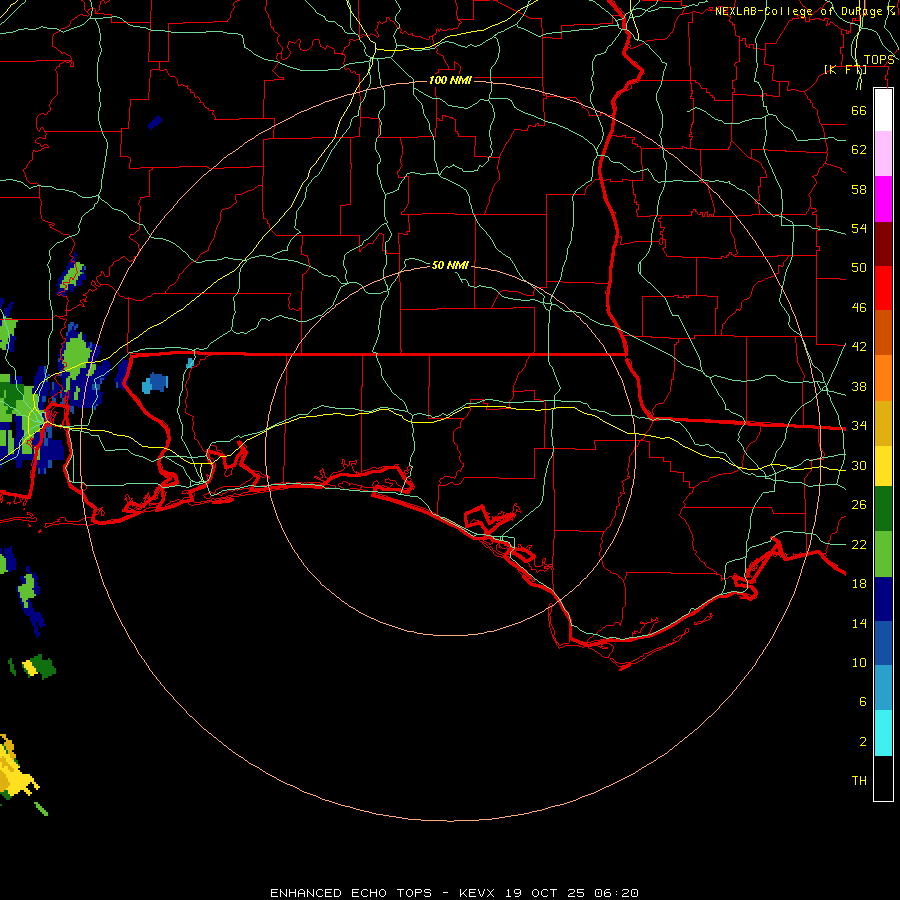The image size is (900, 900).
Task: Click the 'TOPS' legend title
Action: point(879,60)
